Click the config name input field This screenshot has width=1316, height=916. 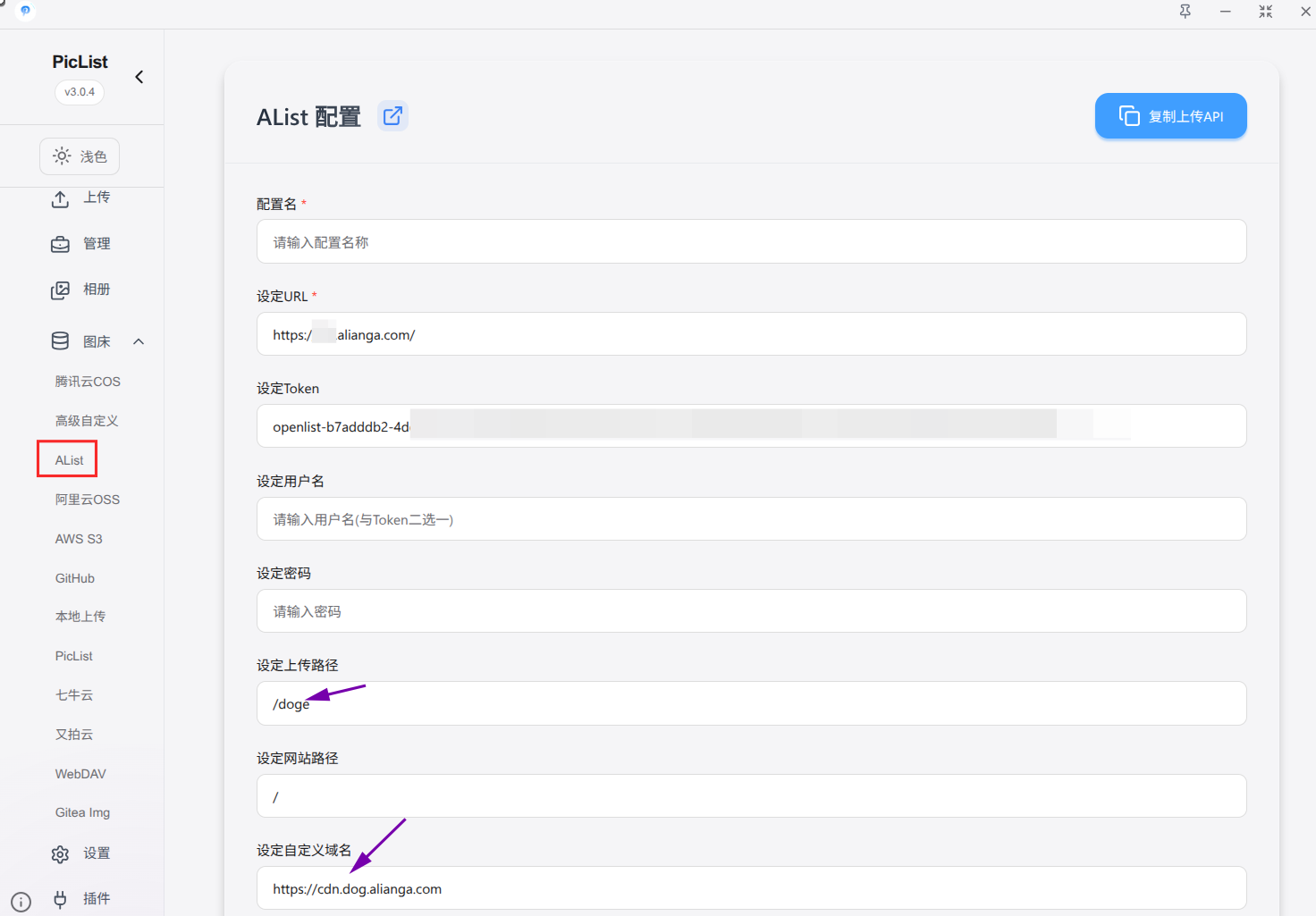[751, 242]
